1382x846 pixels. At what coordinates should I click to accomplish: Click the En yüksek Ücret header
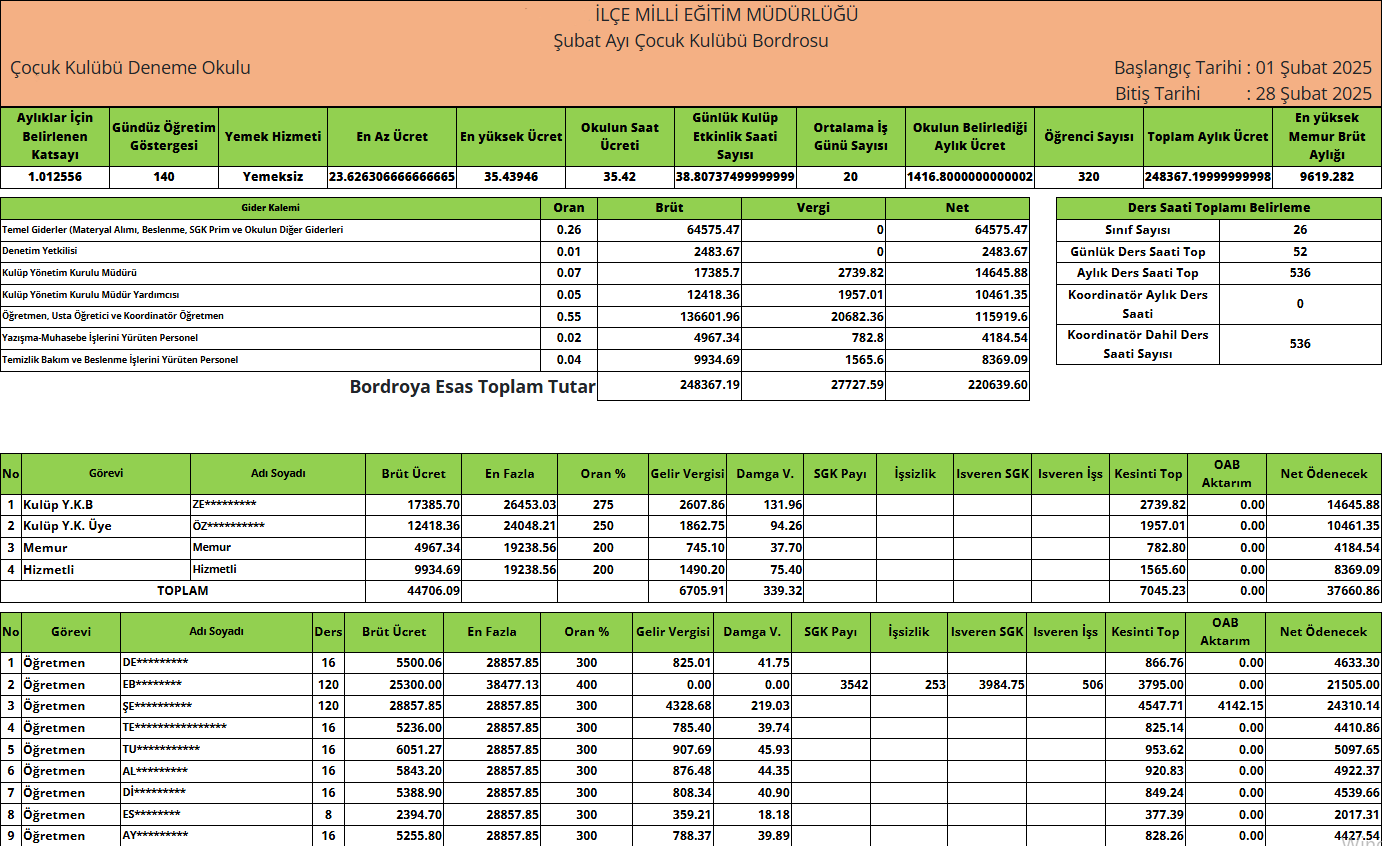point(511,137)
